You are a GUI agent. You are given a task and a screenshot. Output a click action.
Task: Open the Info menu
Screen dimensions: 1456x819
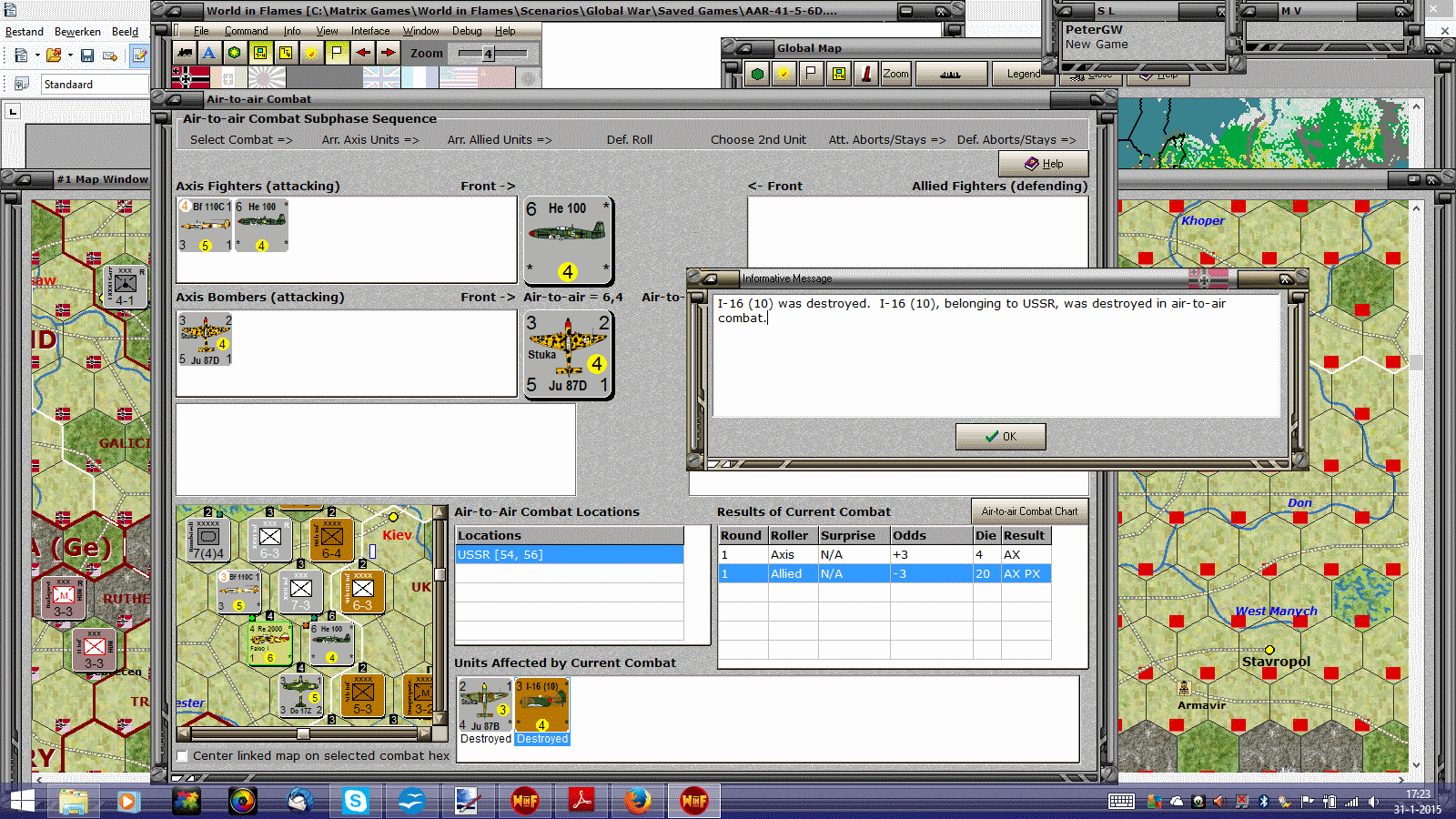coord(291,31)
